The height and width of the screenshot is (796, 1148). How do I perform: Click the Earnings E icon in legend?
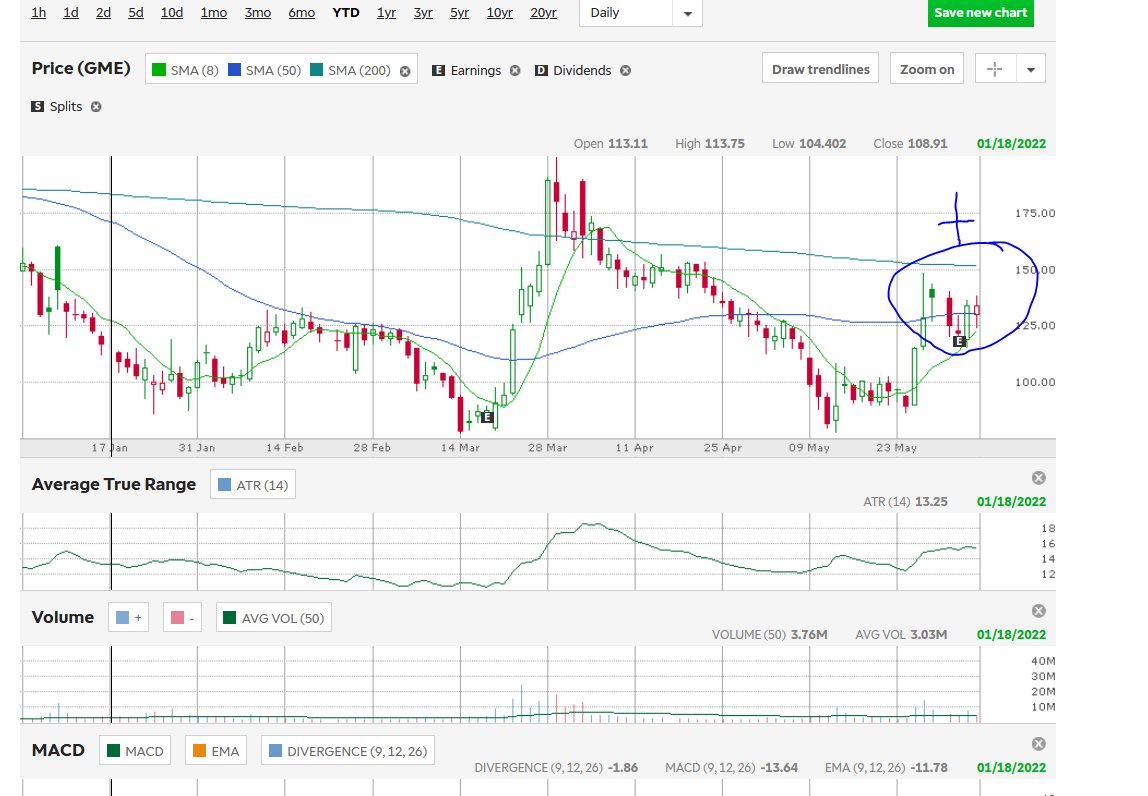439,70
